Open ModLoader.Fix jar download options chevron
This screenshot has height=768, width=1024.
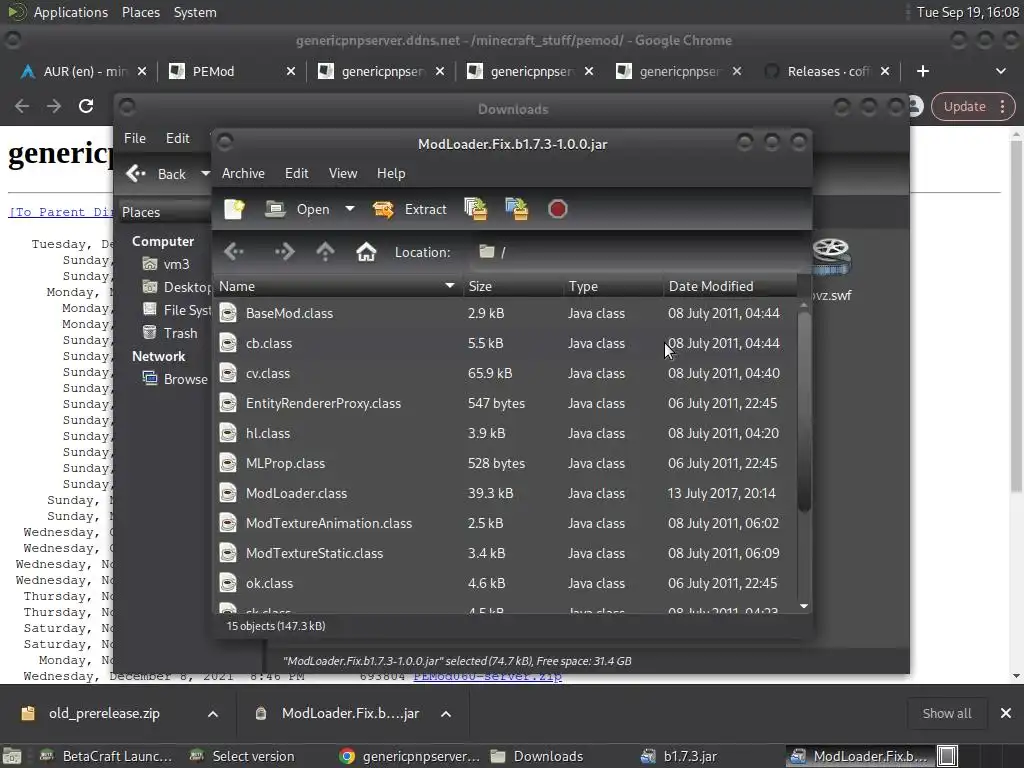(x=446, y=714)
